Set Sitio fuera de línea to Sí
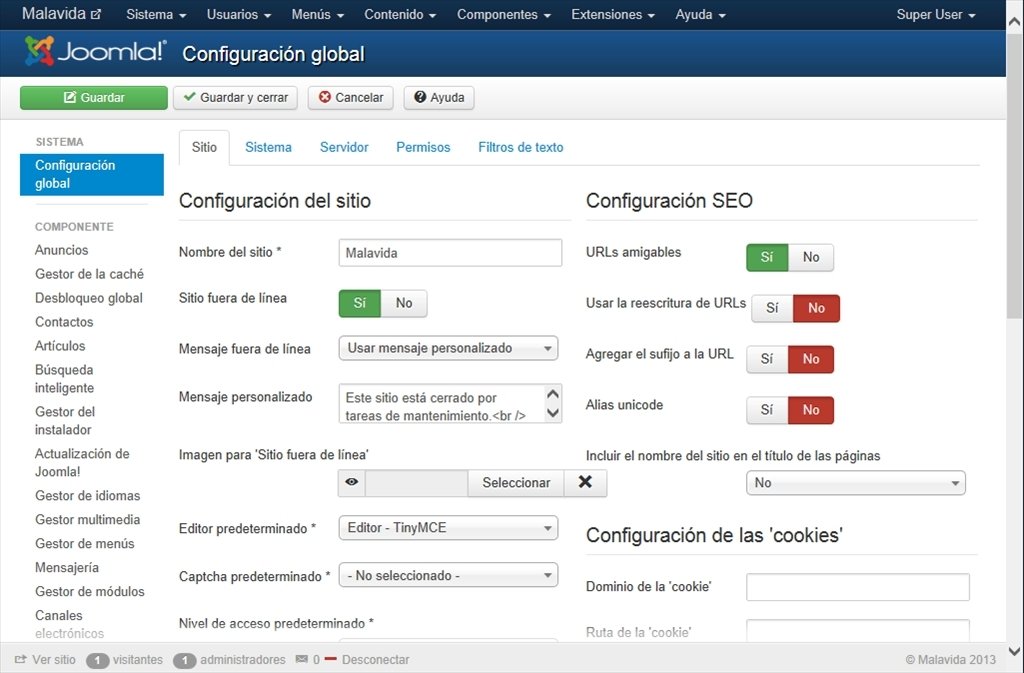This screenshot has height=673, width=1024. pyautogui.click(x=360, y=303)
